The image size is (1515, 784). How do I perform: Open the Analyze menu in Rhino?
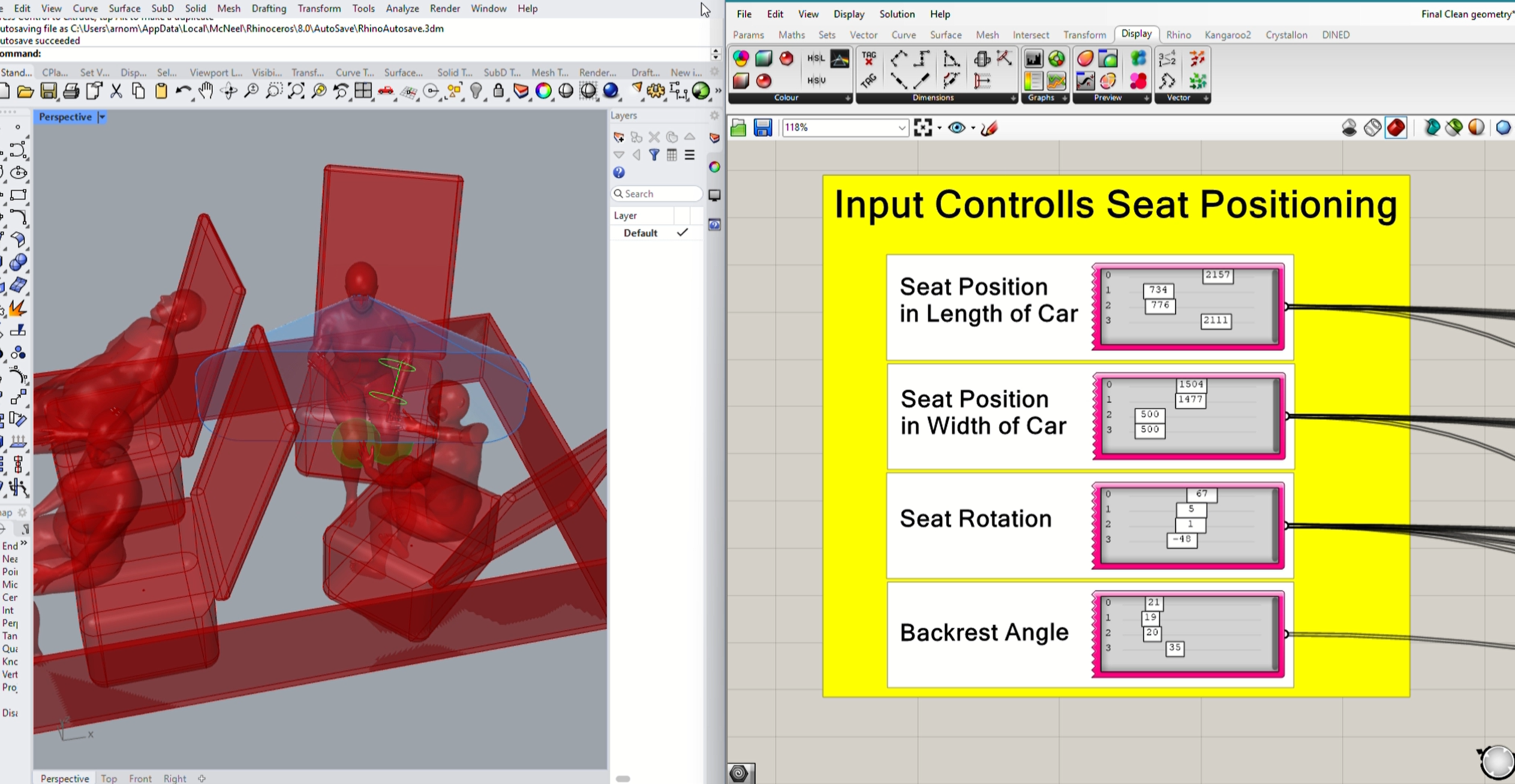tap(402, 8)
